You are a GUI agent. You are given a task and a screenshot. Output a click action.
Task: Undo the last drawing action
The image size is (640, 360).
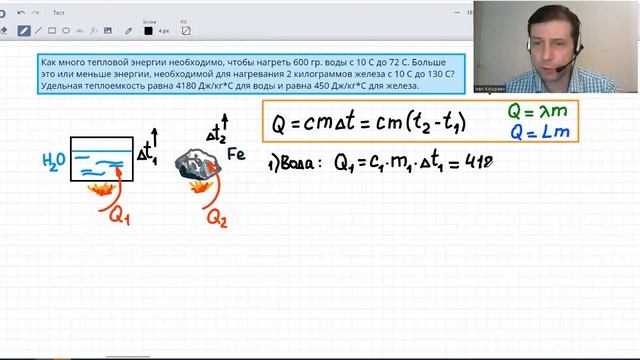pyautogui.click(x=21, y=13)
